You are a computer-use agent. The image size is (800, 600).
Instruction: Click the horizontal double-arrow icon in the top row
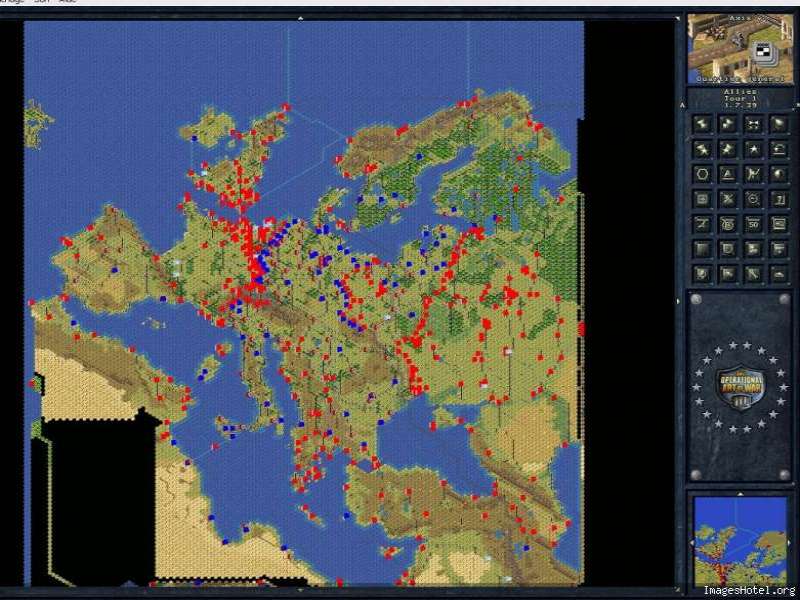point(754,124)
